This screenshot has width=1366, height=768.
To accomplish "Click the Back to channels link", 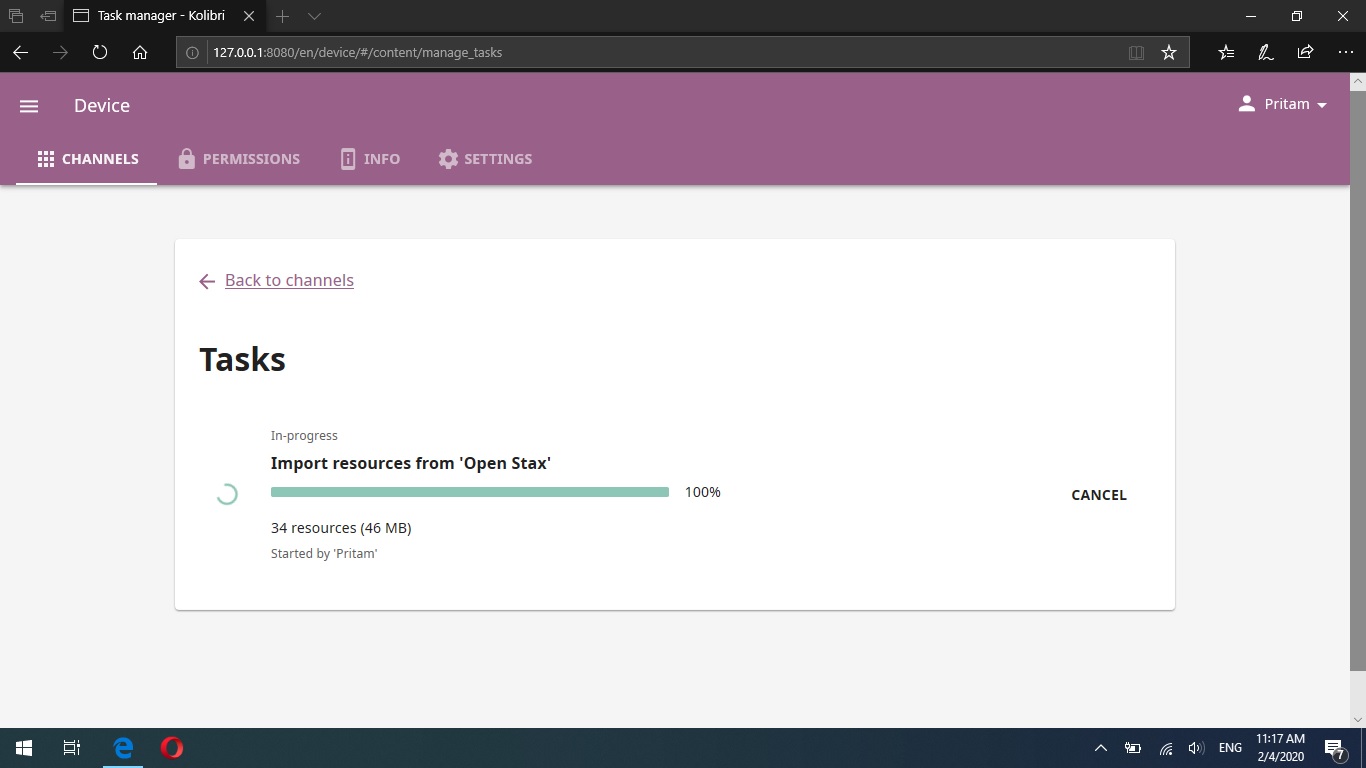I will coord(289,280).
